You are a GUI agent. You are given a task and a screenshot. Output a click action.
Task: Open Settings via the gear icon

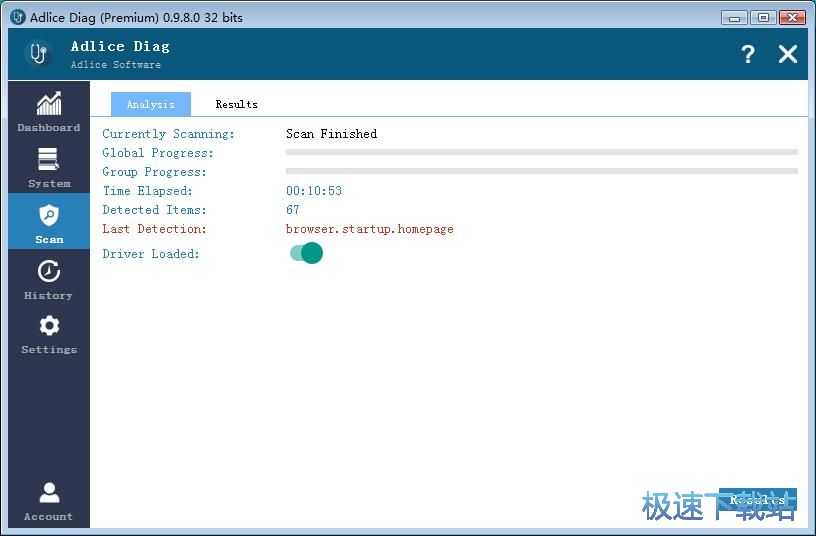coord(49,326)
